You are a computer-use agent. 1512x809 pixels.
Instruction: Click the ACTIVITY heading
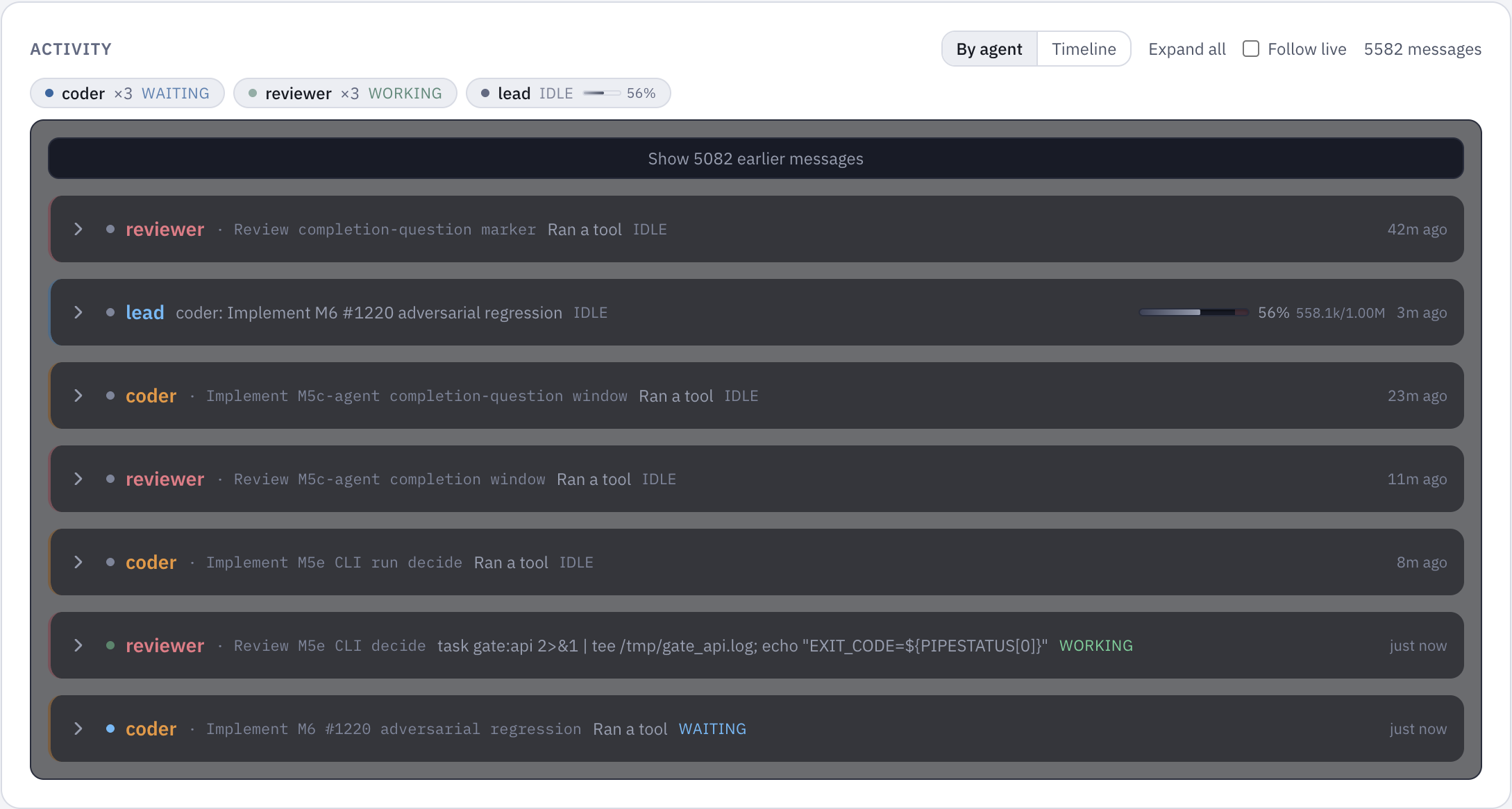(71, 49)
